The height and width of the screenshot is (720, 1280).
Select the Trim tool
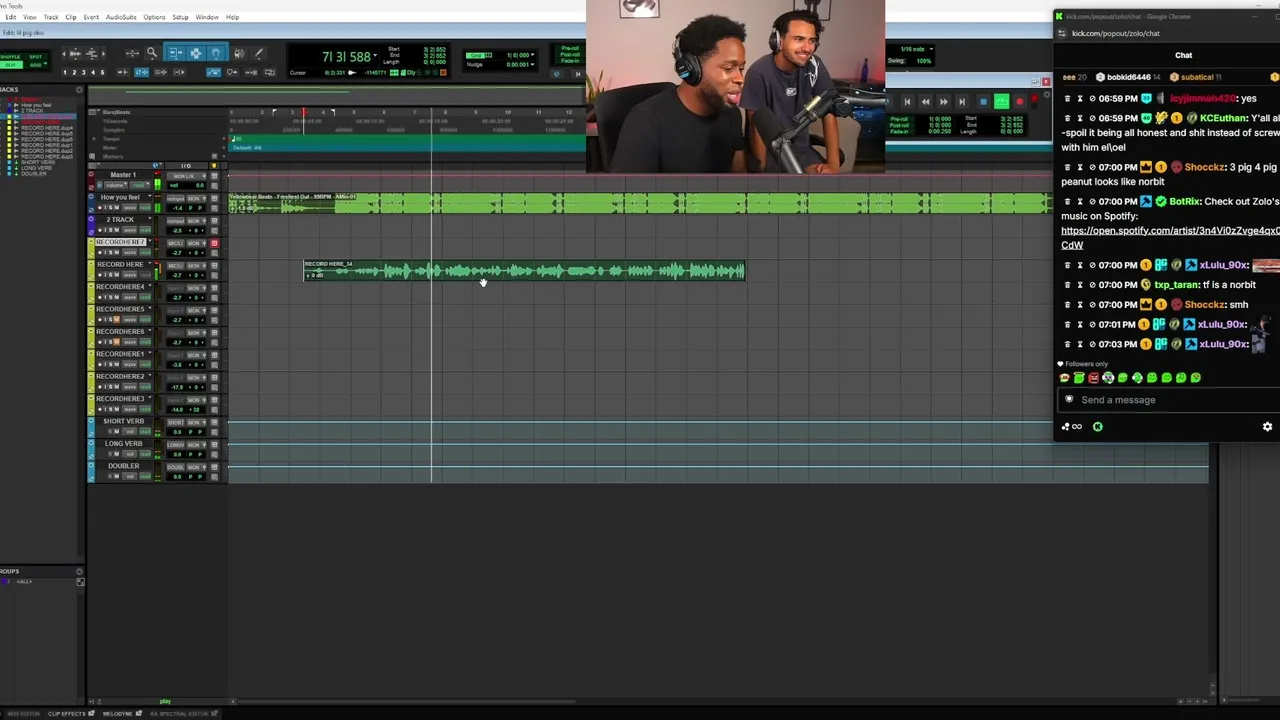tap(175, 53)
